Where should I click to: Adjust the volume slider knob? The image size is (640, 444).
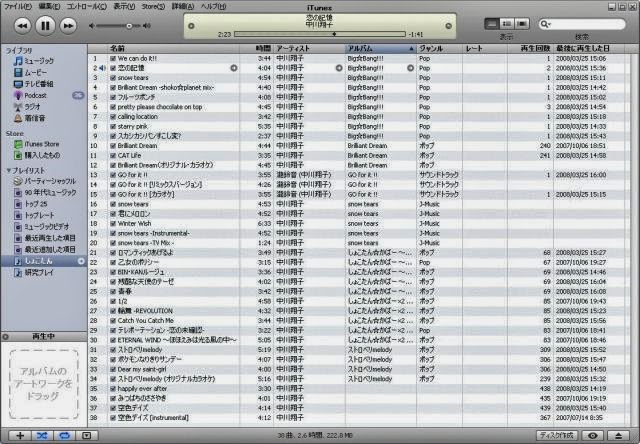[x=129, y=26]
